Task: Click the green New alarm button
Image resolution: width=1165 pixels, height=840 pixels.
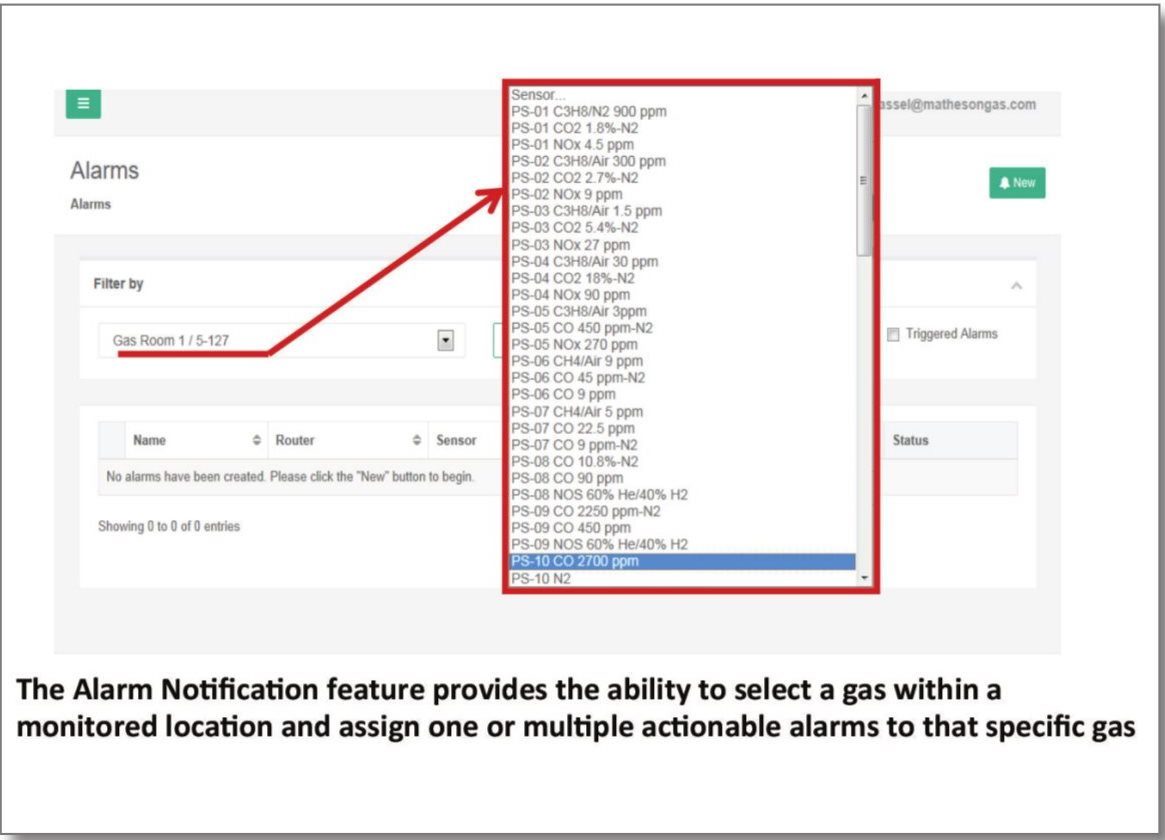Action: click(1016, 183)
